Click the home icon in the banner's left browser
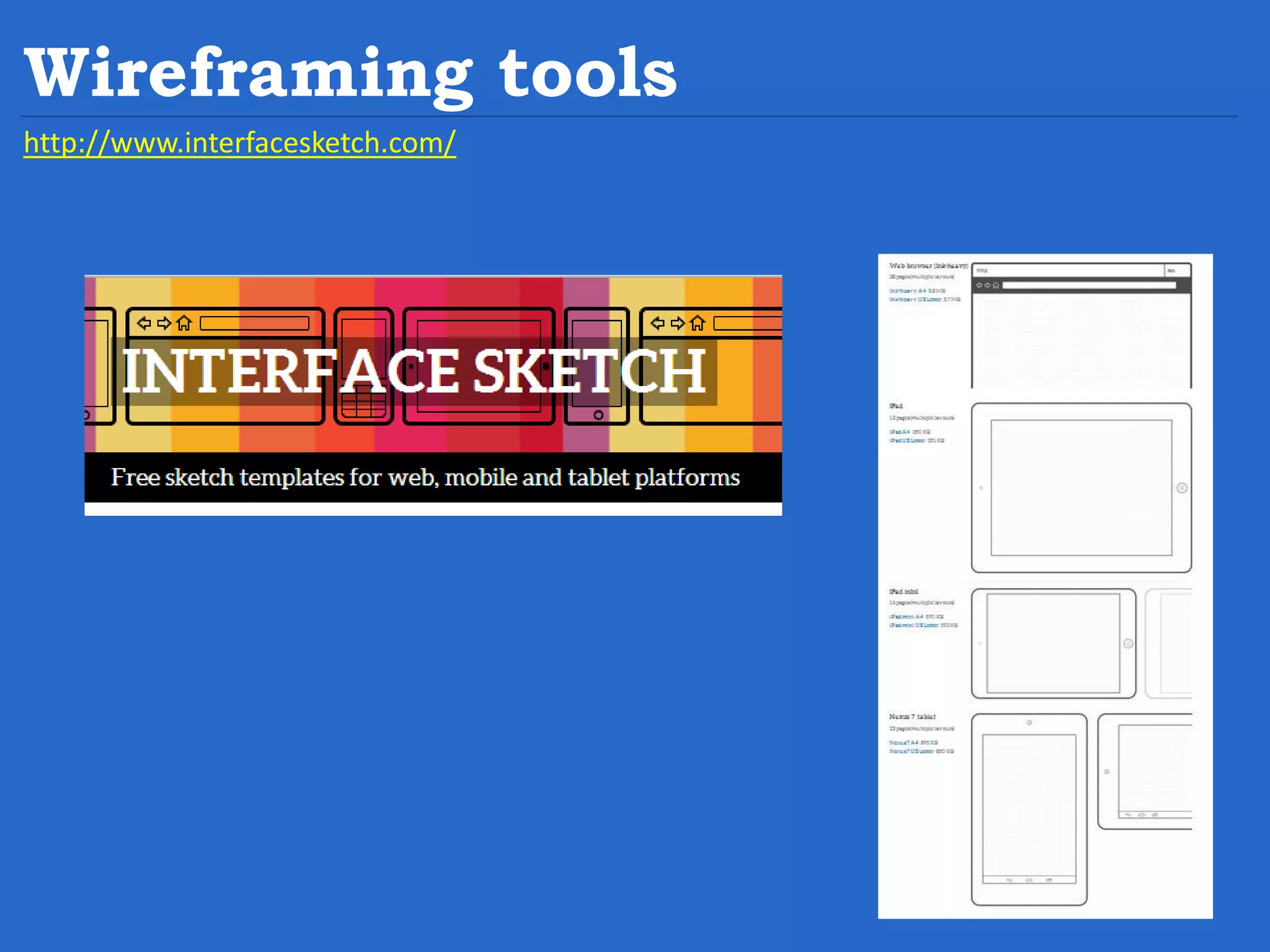The height and width of the screenshot is (952, 1270). (184, 323)
